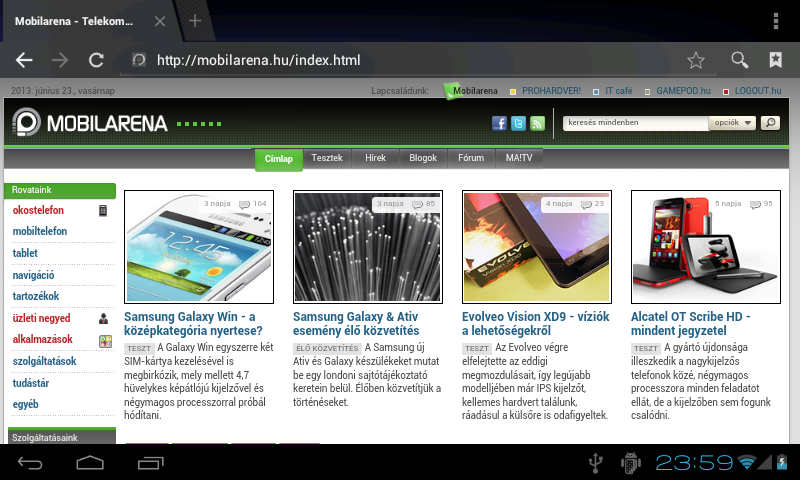Open a new tab with plus icon

(x=194, y=21)
